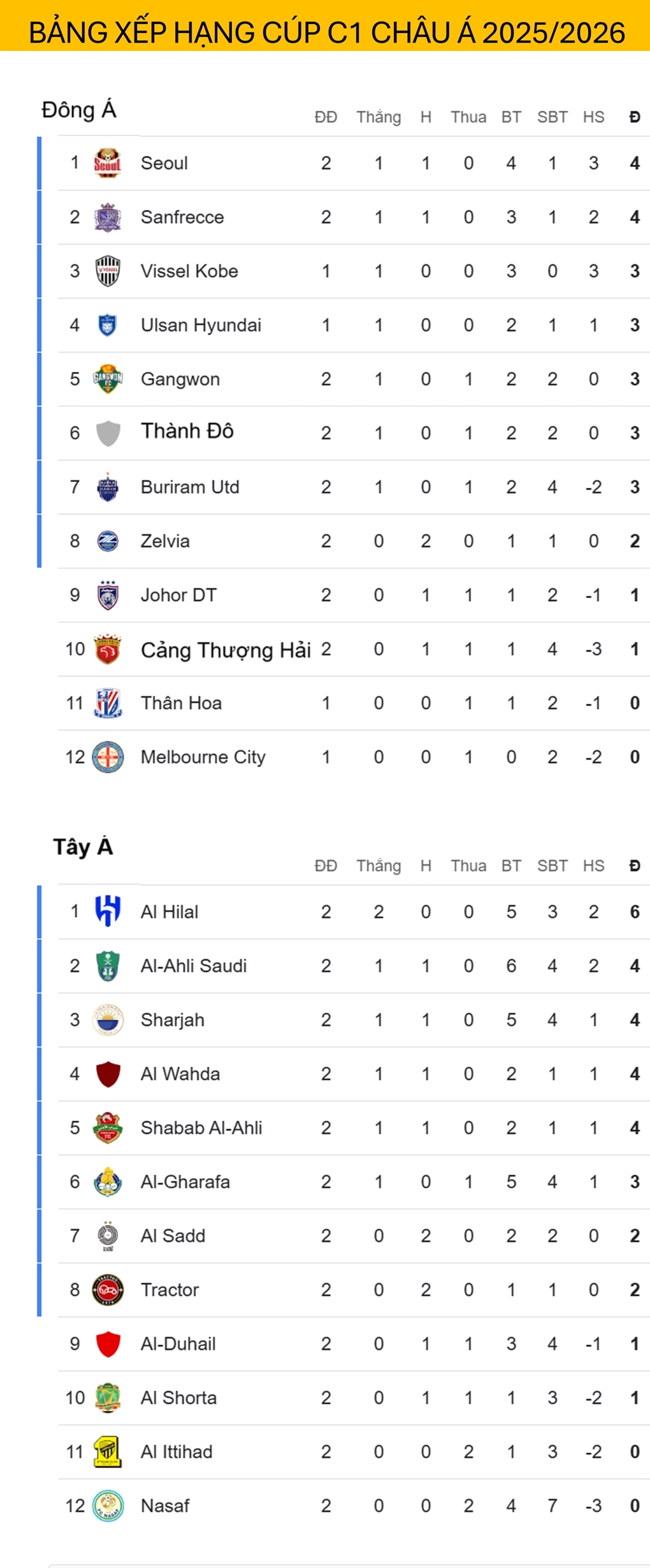Click the Melbourne City round badge

click(x=108, y=757)
